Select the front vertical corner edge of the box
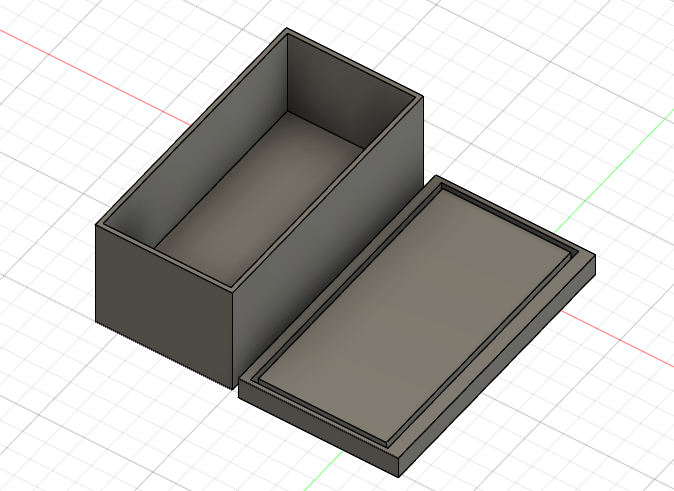Viewport: 674px width, 491px height. pos(233,341)
